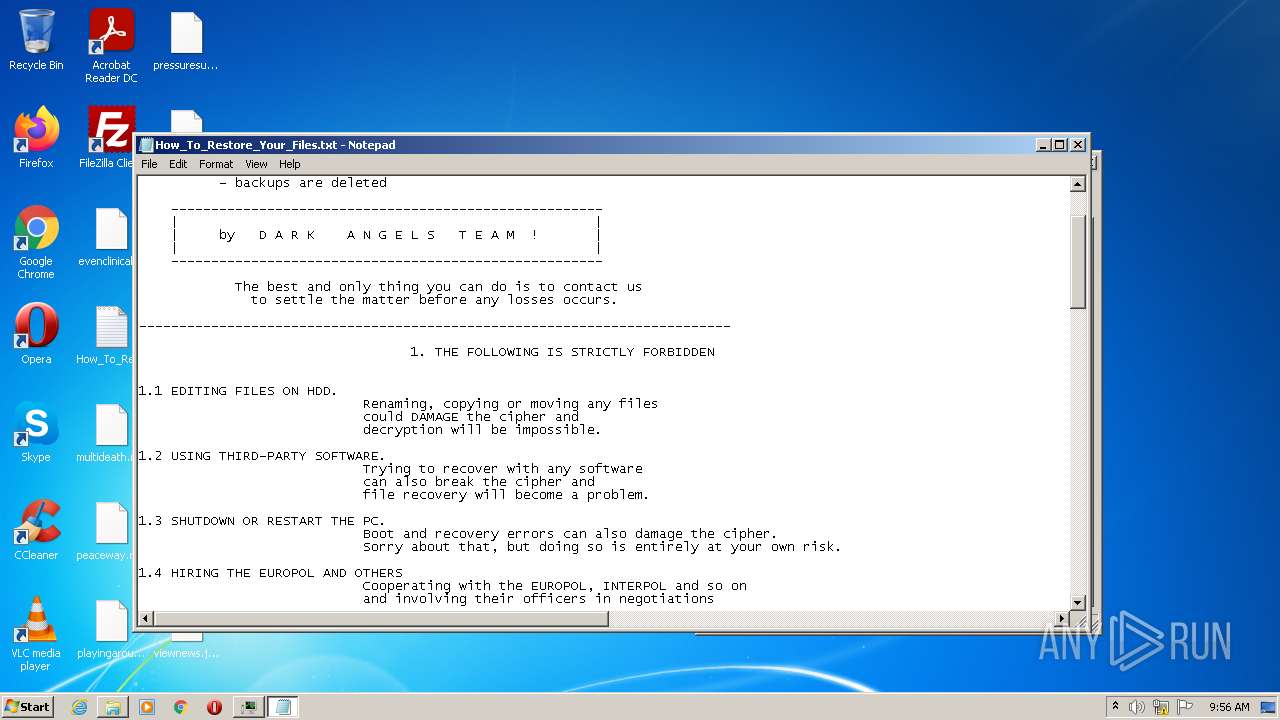Maximize the Notepad window

click(1060, 145)
